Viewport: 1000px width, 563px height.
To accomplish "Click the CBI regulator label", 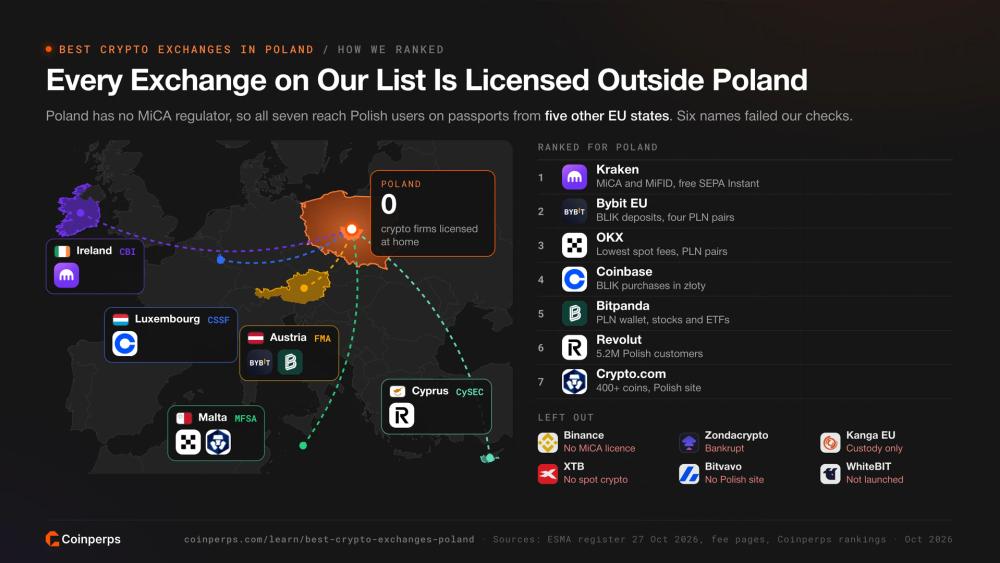I will coord(128,252).
